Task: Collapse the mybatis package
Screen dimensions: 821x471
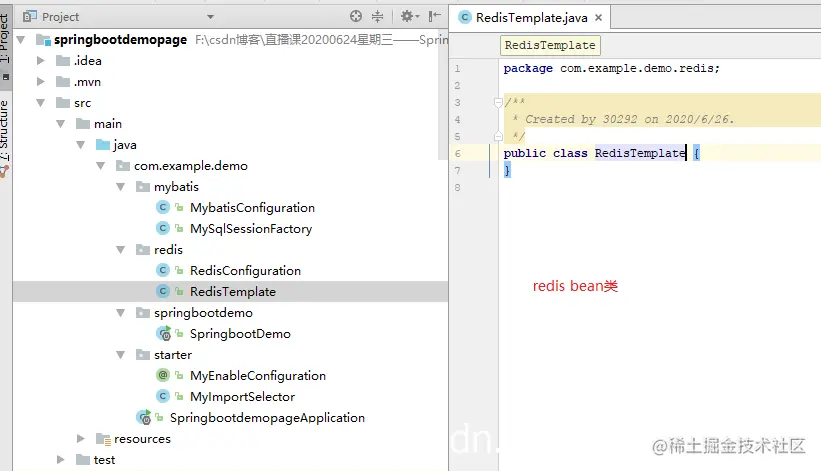Action: (x=120, y=187)
